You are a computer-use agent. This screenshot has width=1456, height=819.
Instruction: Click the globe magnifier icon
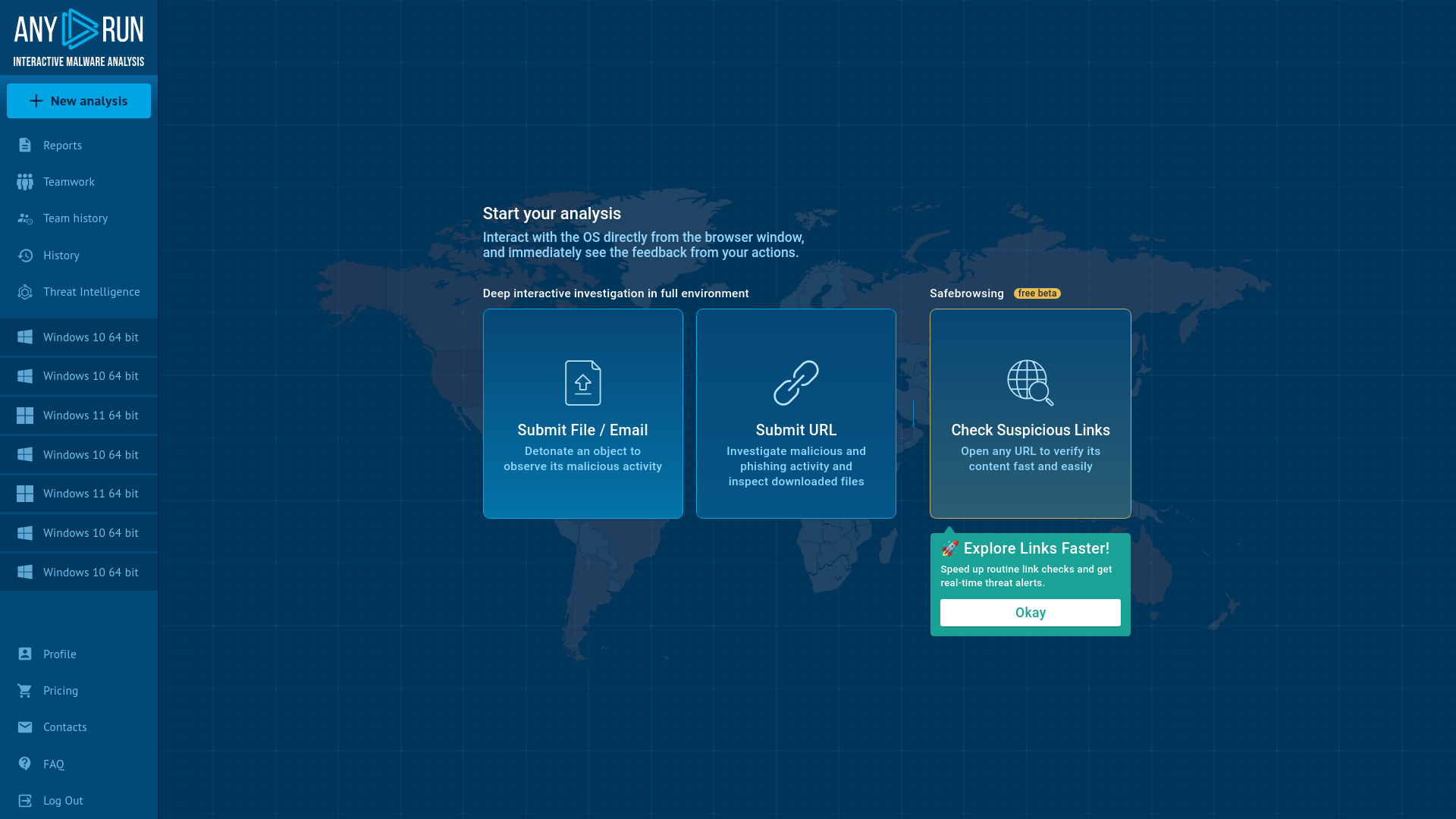click(1030, 383)
